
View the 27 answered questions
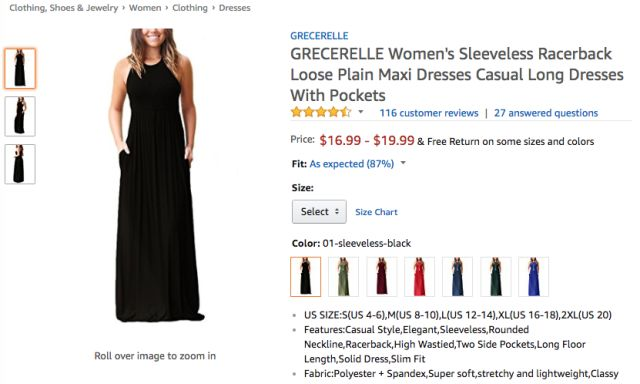pos(546,113)
